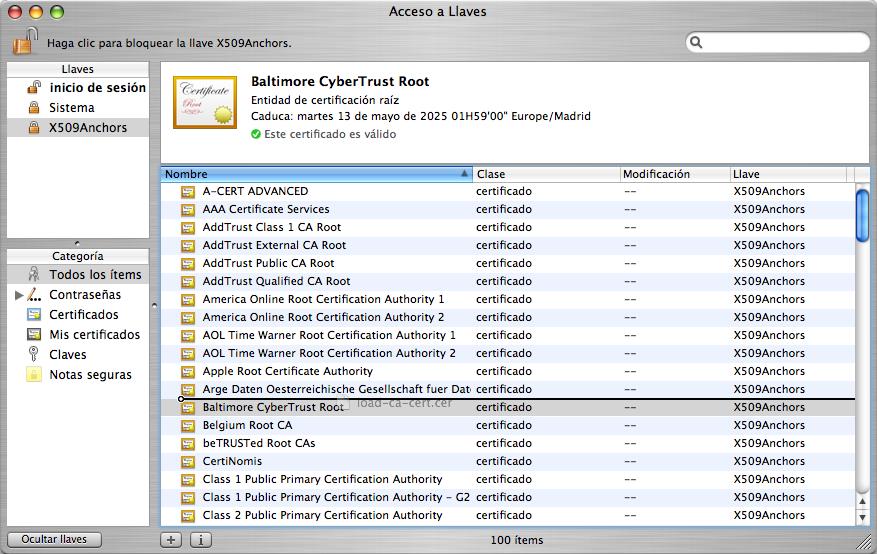Click the icon of AOL Time Warner Root Certification Authority 2

click(x=188, y=353)
